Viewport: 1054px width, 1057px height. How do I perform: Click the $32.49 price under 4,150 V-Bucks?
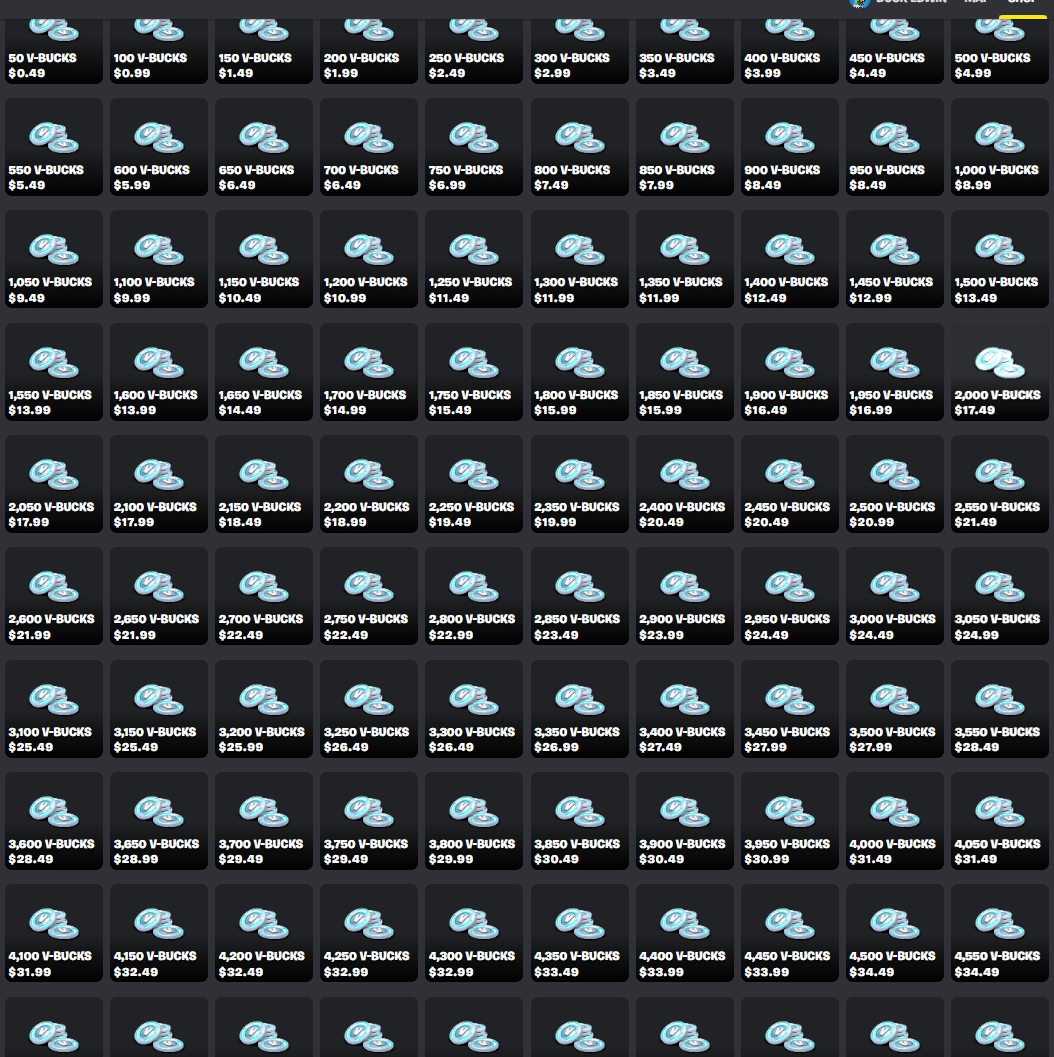(x=135, y=972)
